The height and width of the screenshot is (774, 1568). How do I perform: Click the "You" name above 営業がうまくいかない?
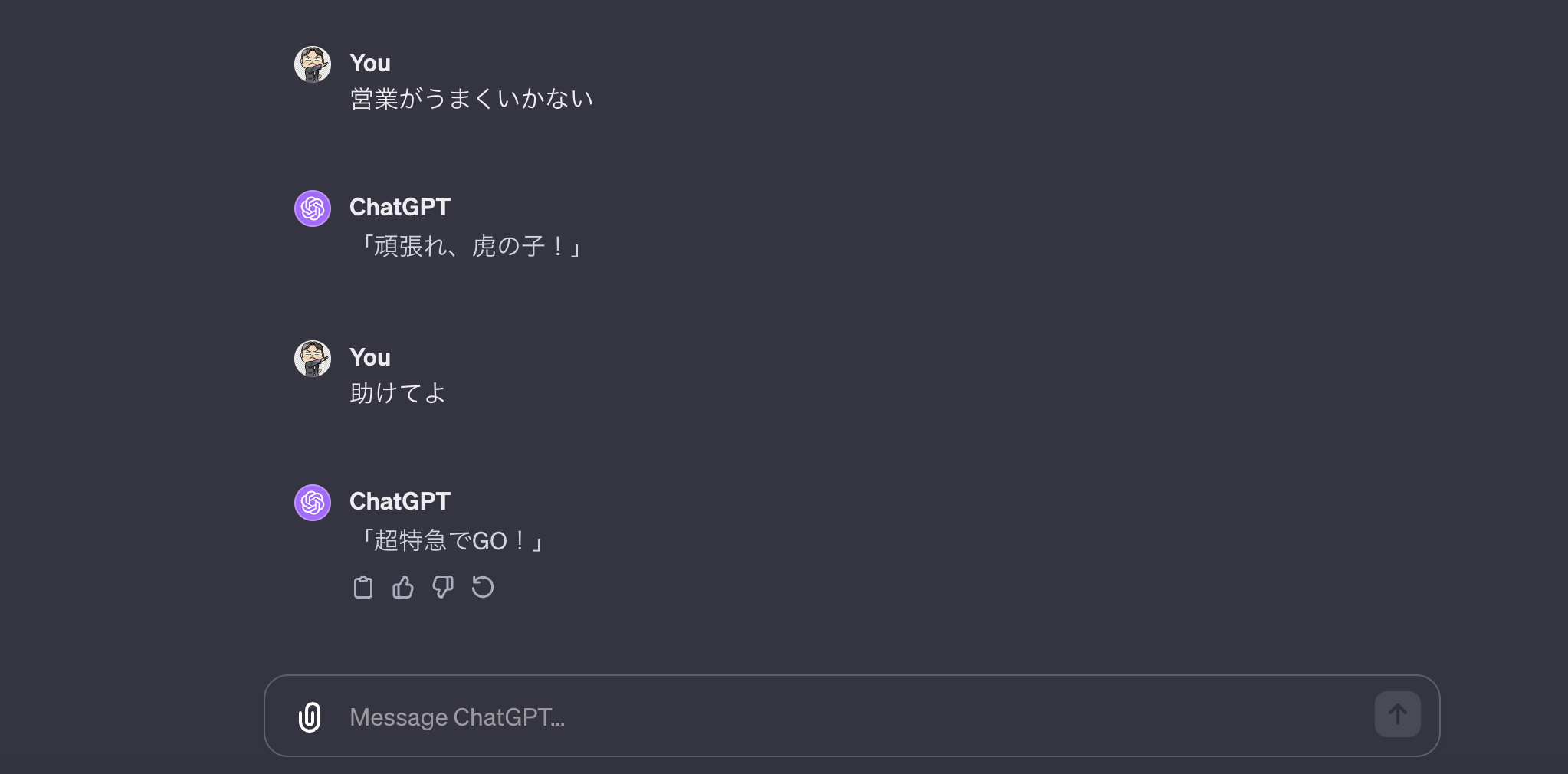coord(369,63)
